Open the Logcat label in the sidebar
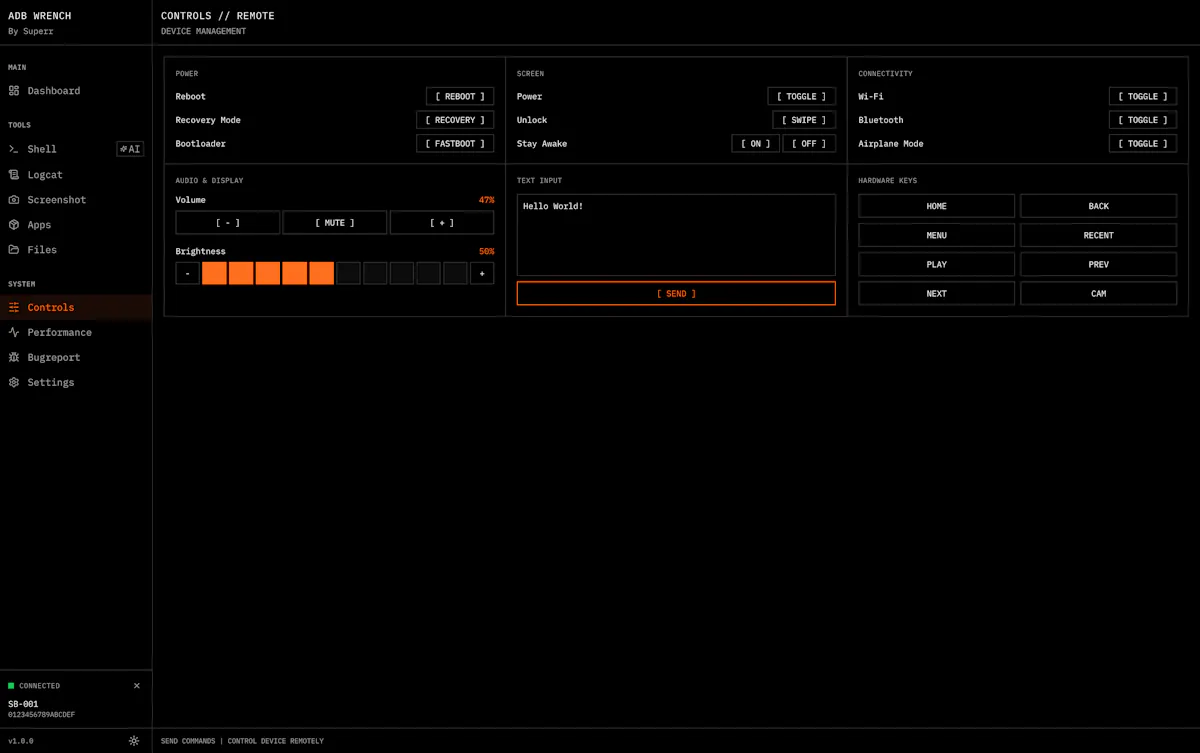Screen dimensions: 1200x753 [45, 175]
